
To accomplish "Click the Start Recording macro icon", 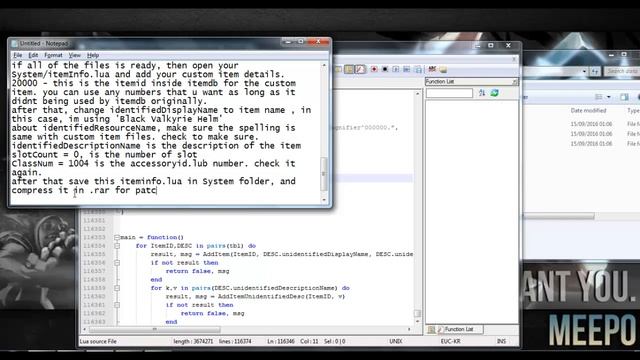I will 374,69.
